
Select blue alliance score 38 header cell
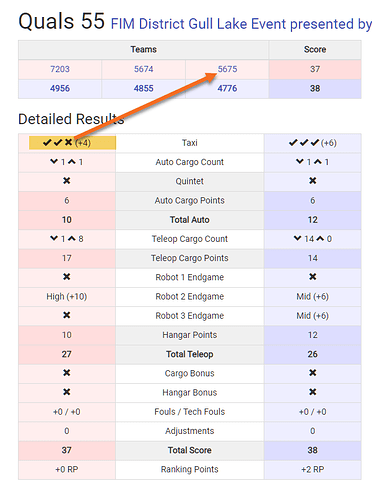click(315, 88)
